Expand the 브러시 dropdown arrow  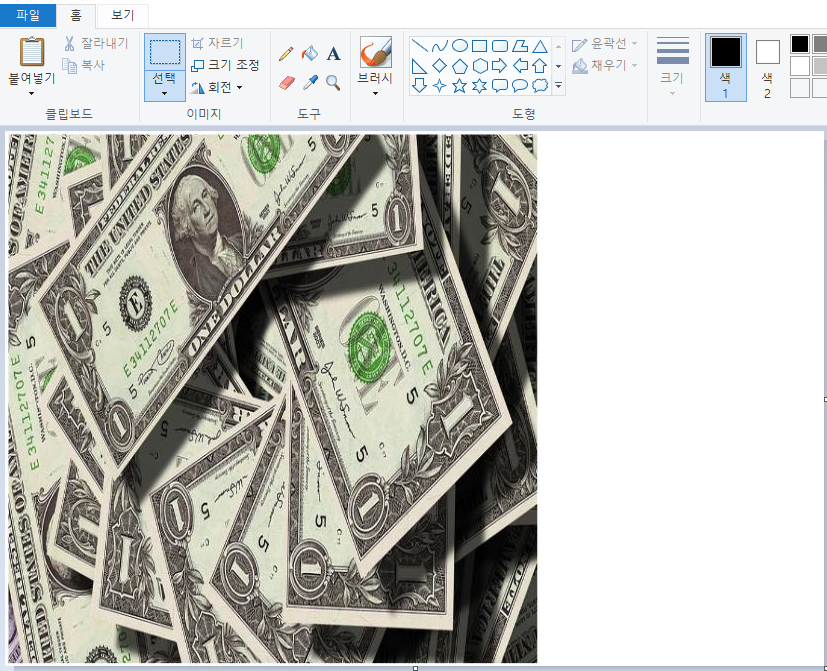click(376, 93)
